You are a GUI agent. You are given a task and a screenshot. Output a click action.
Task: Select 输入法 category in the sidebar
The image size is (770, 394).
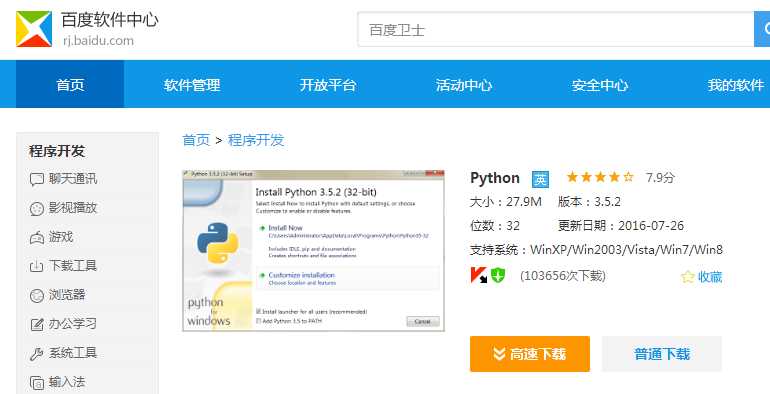[67, 382]
